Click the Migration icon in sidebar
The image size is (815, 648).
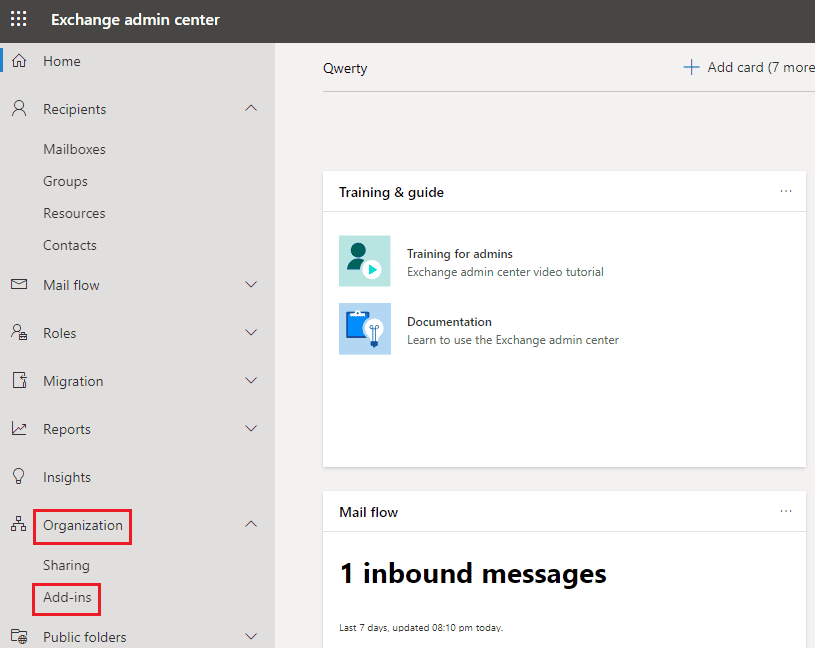point(19,381)
